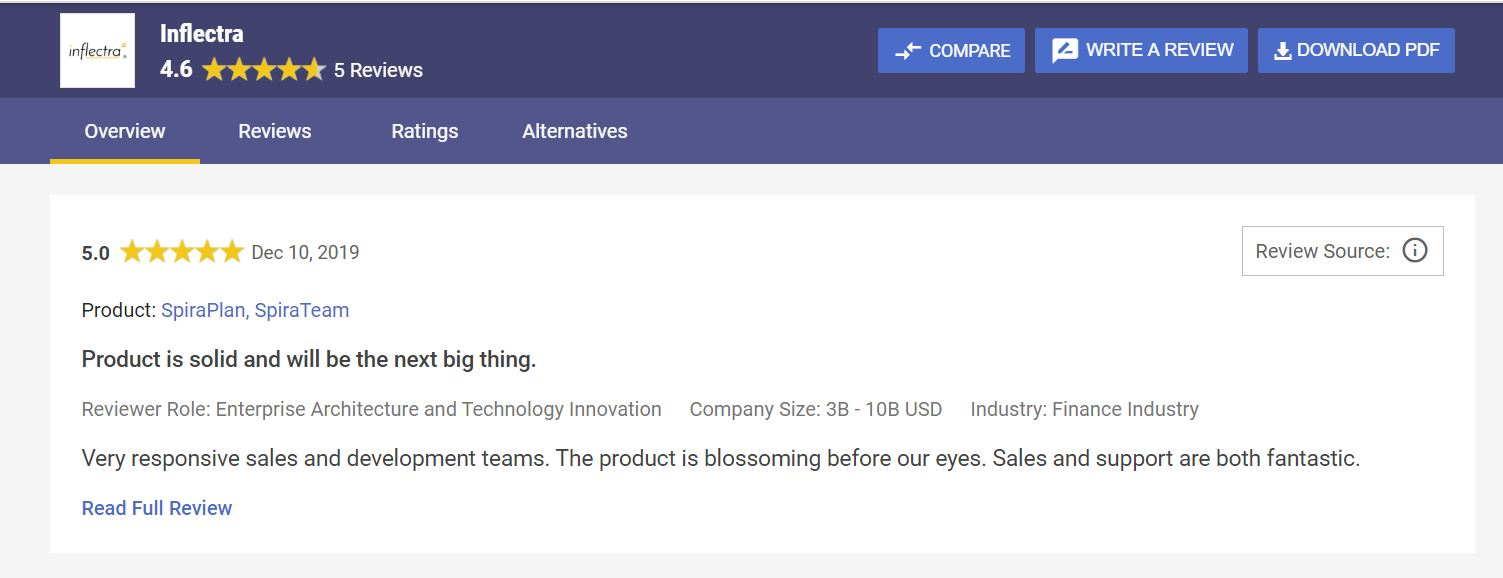Click the Dec 10, 2019 review date

tap(305, 252)
